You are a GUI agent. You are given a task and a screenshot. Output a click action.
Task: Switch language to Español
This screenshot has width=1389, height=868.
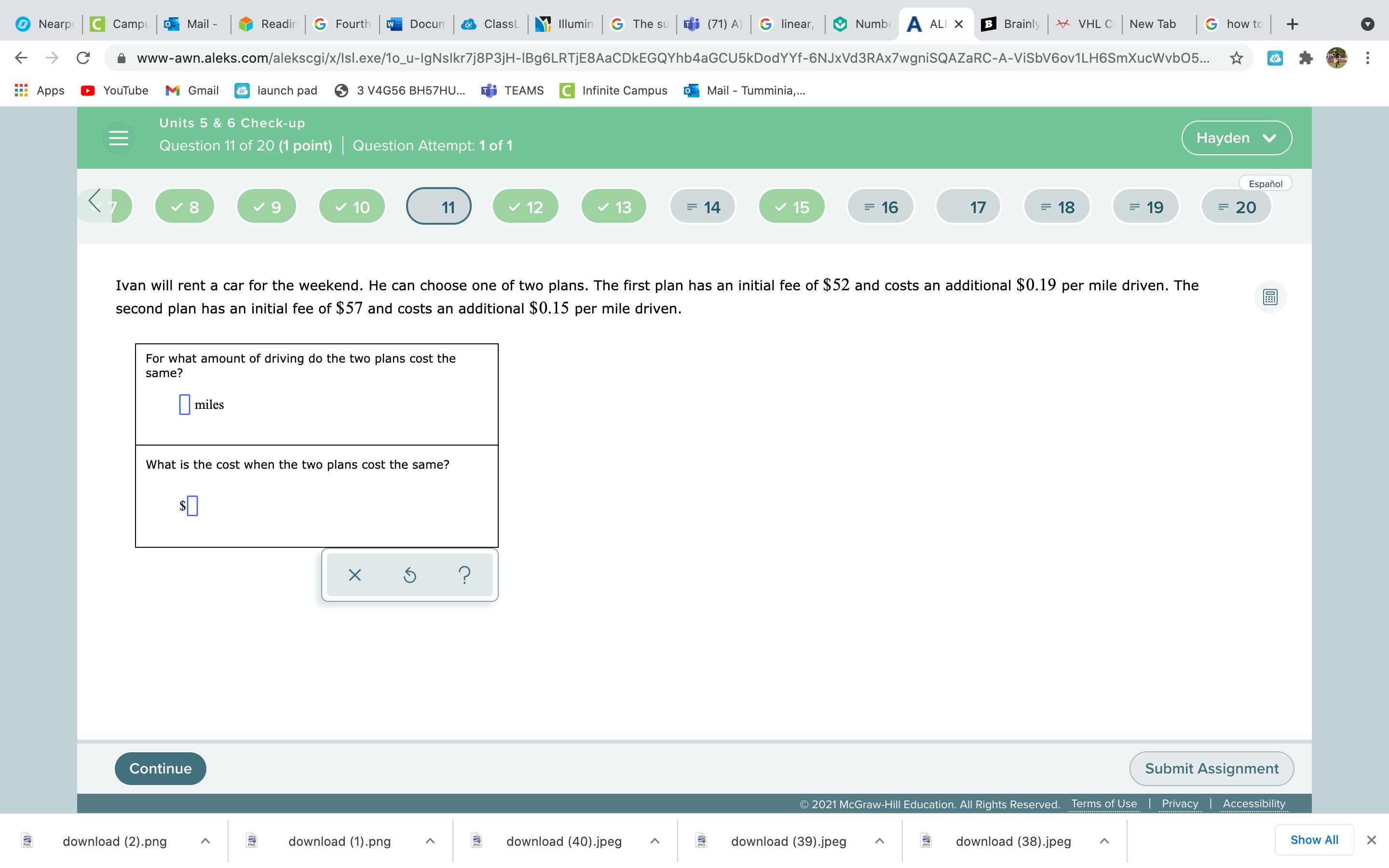click(1265, 184)
